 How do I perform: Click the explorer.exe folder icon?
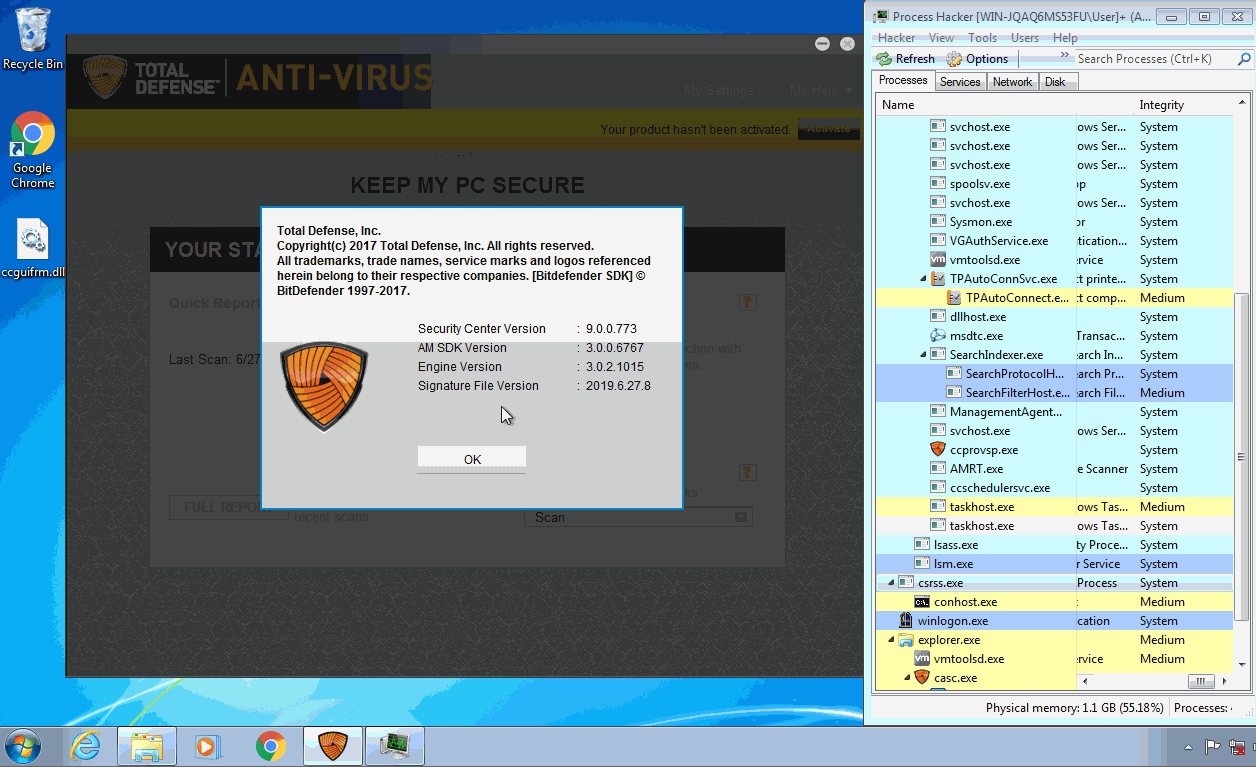(x=906, y=640)
